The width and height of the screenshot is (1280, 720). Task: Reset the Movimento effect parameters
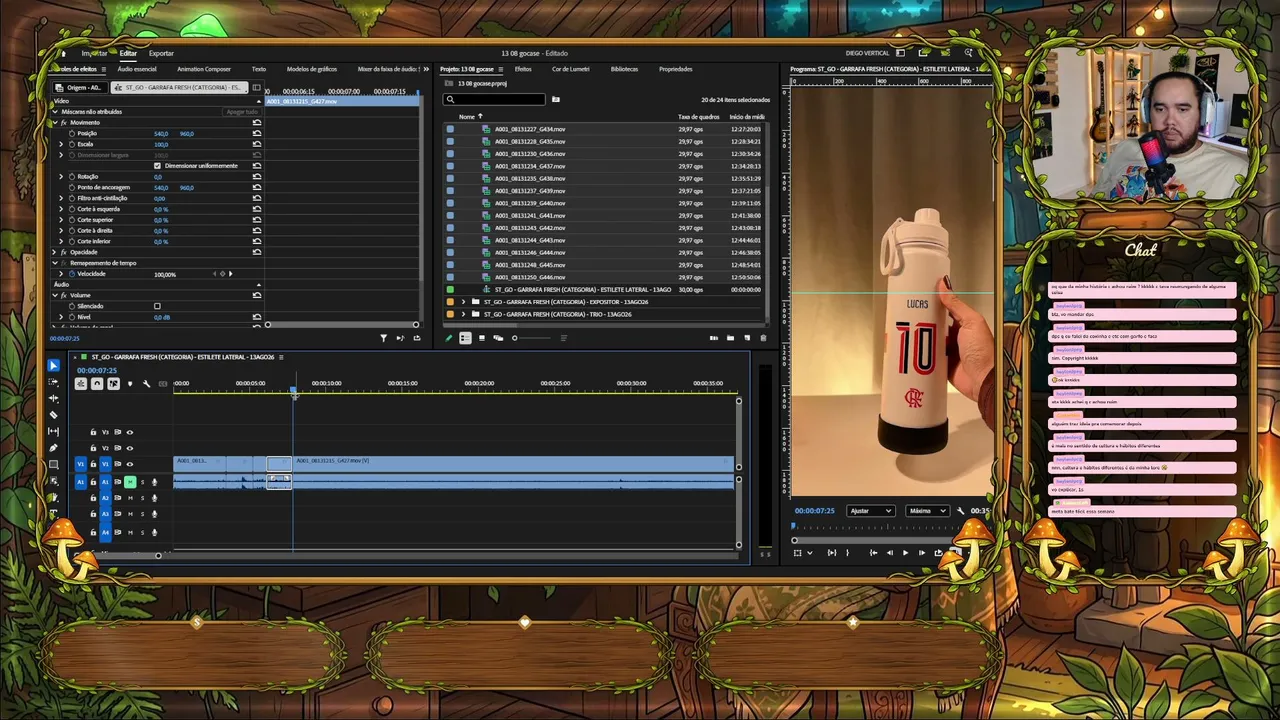pos(257,123)
